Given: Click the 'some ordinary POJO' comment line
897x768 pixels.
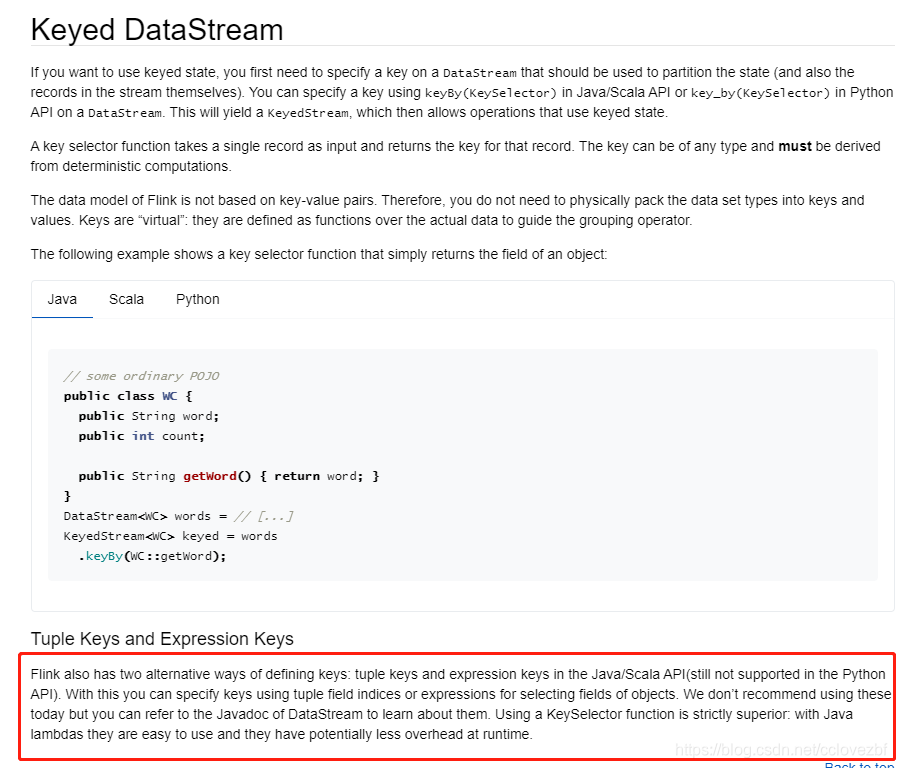Looking at the screenshot, I should (x=141, y=376).
